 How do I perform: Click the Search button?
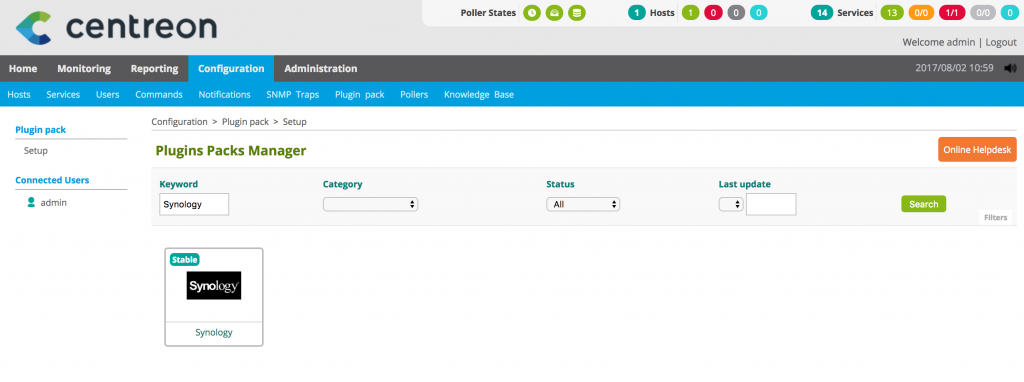click(x=923, y=204)
